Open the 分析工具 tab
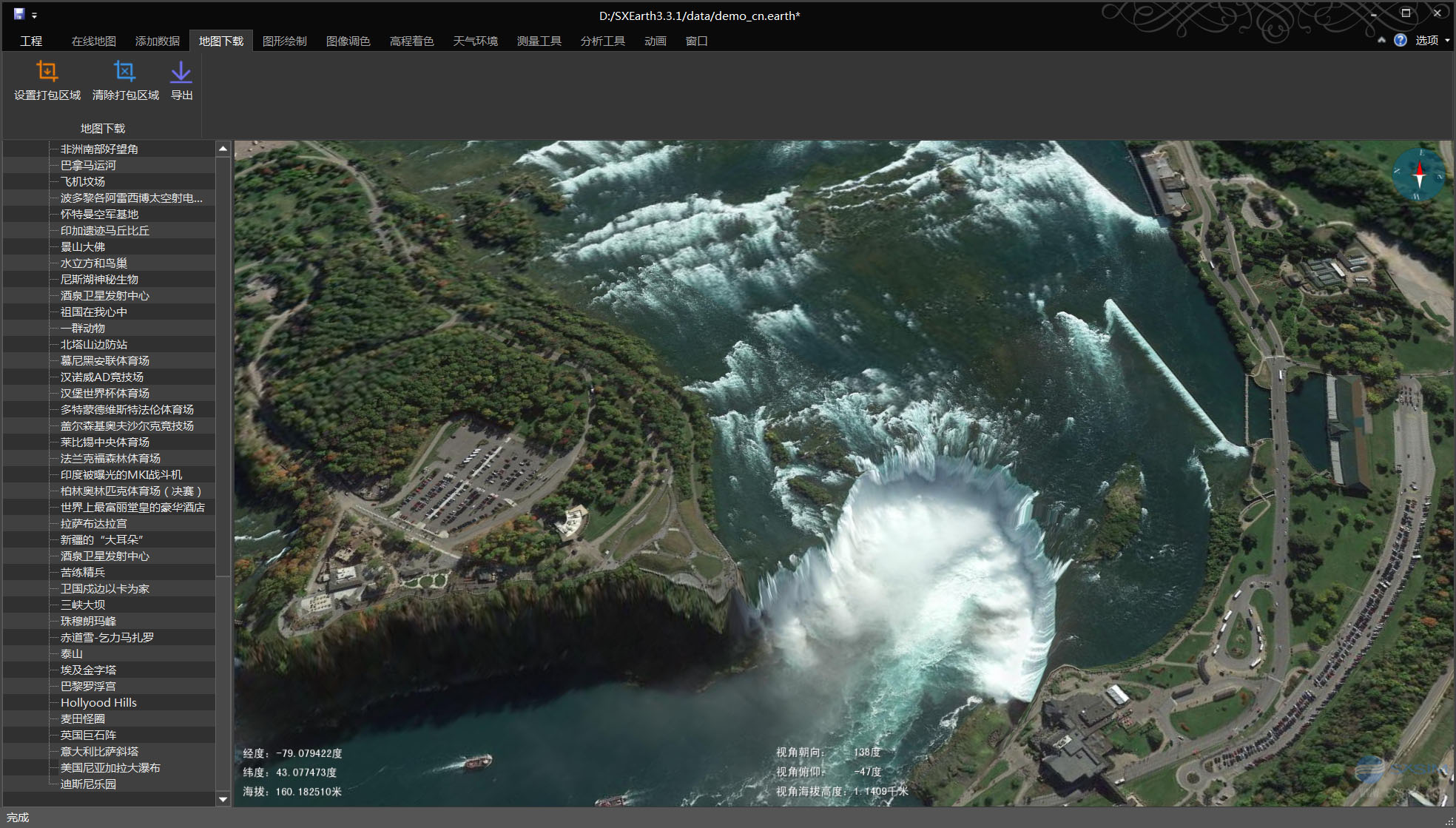The height and width of the screenshot is (828, 1456). (x=603, y=41)
